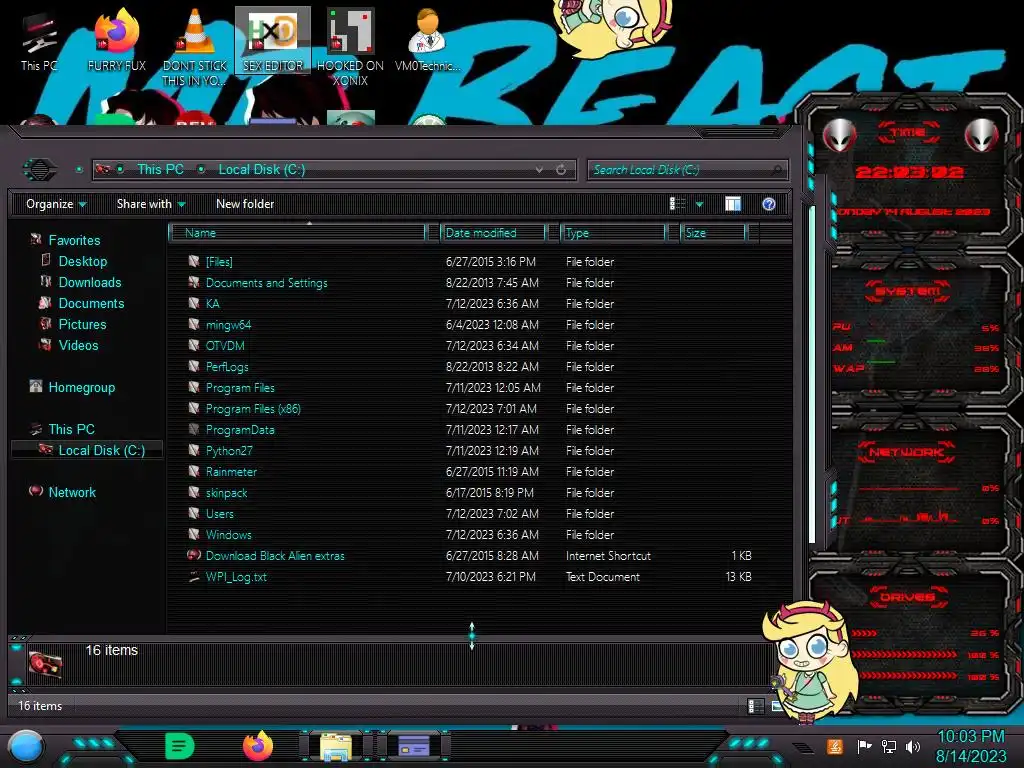Open the address bar history dropdown
1024x768 pixels.
click(x=539, y=170)
